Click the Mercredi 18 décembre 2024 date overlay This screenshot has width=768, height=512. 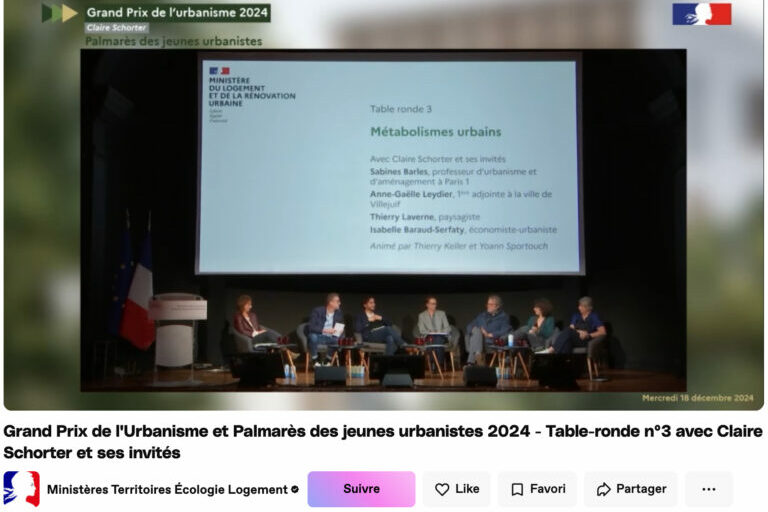697,398
